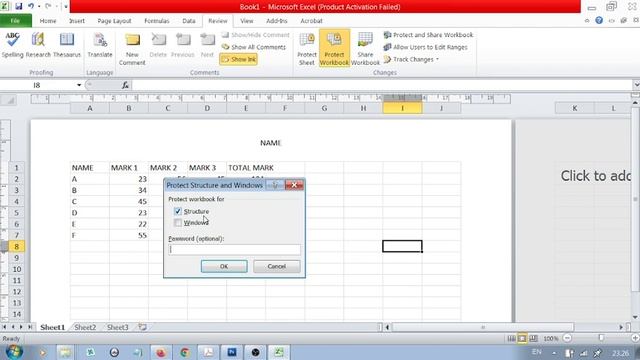Open Chrome from the taskbar
This screenshot has height=360, width=640.
(x=184, y=352)
